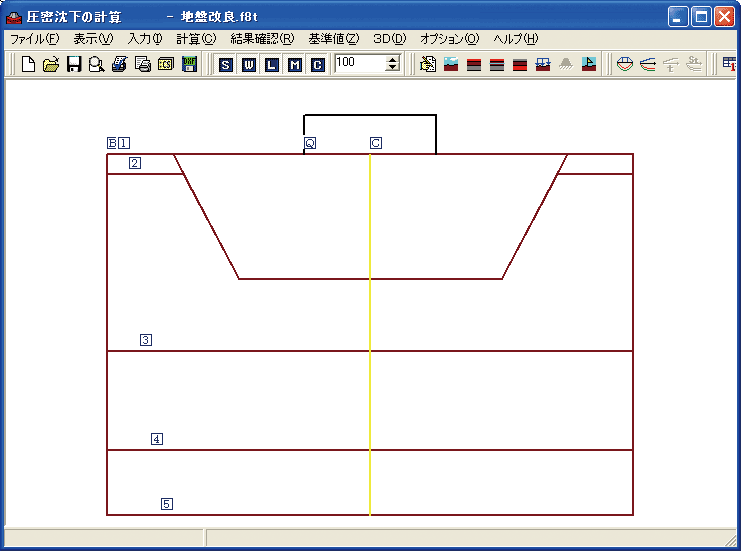Click the table grid icon at toolbar end
741x551 pixels.
[x=729, y=64]
